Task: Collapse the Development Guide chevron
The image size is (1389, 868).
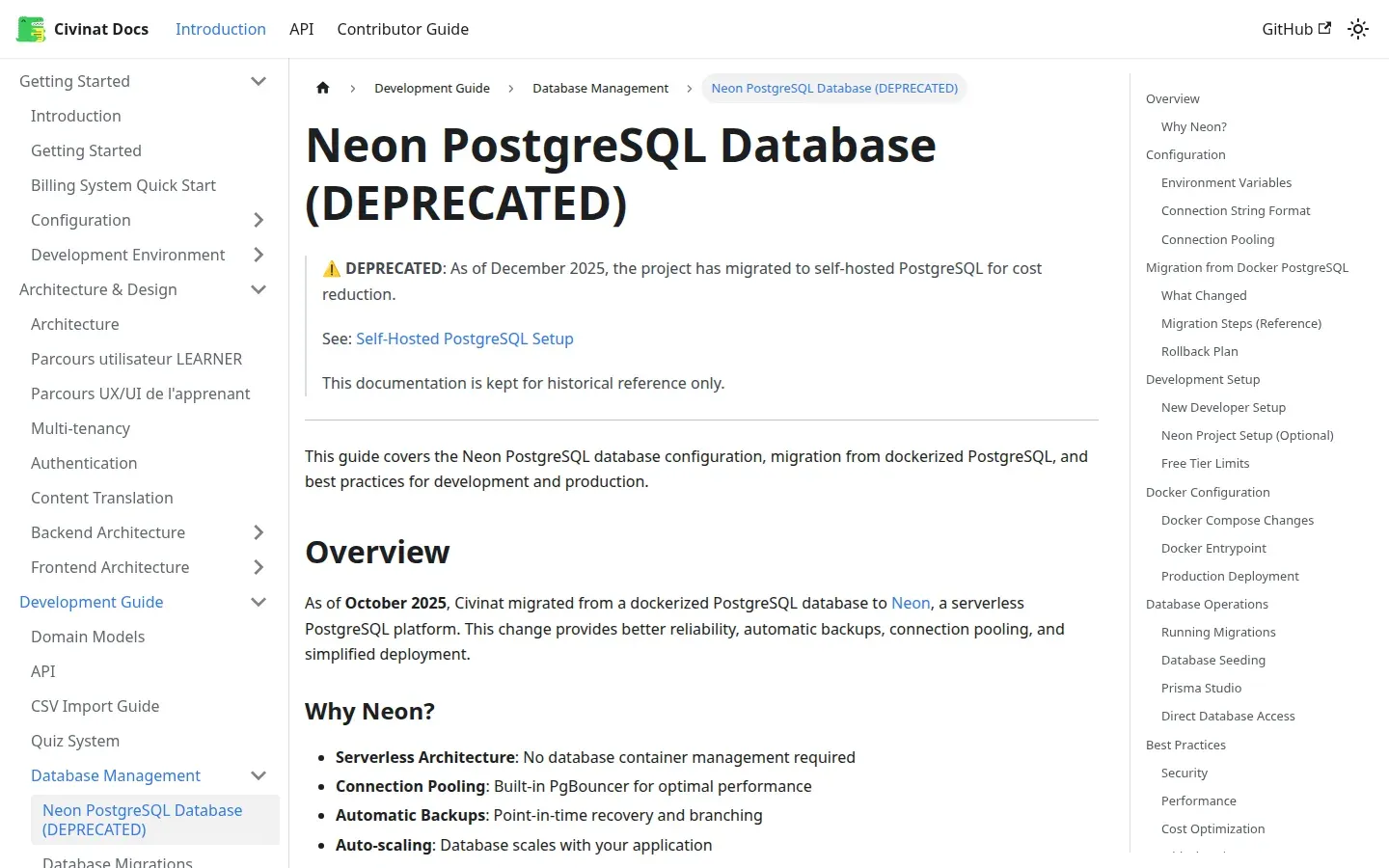Action: (259, 602)
